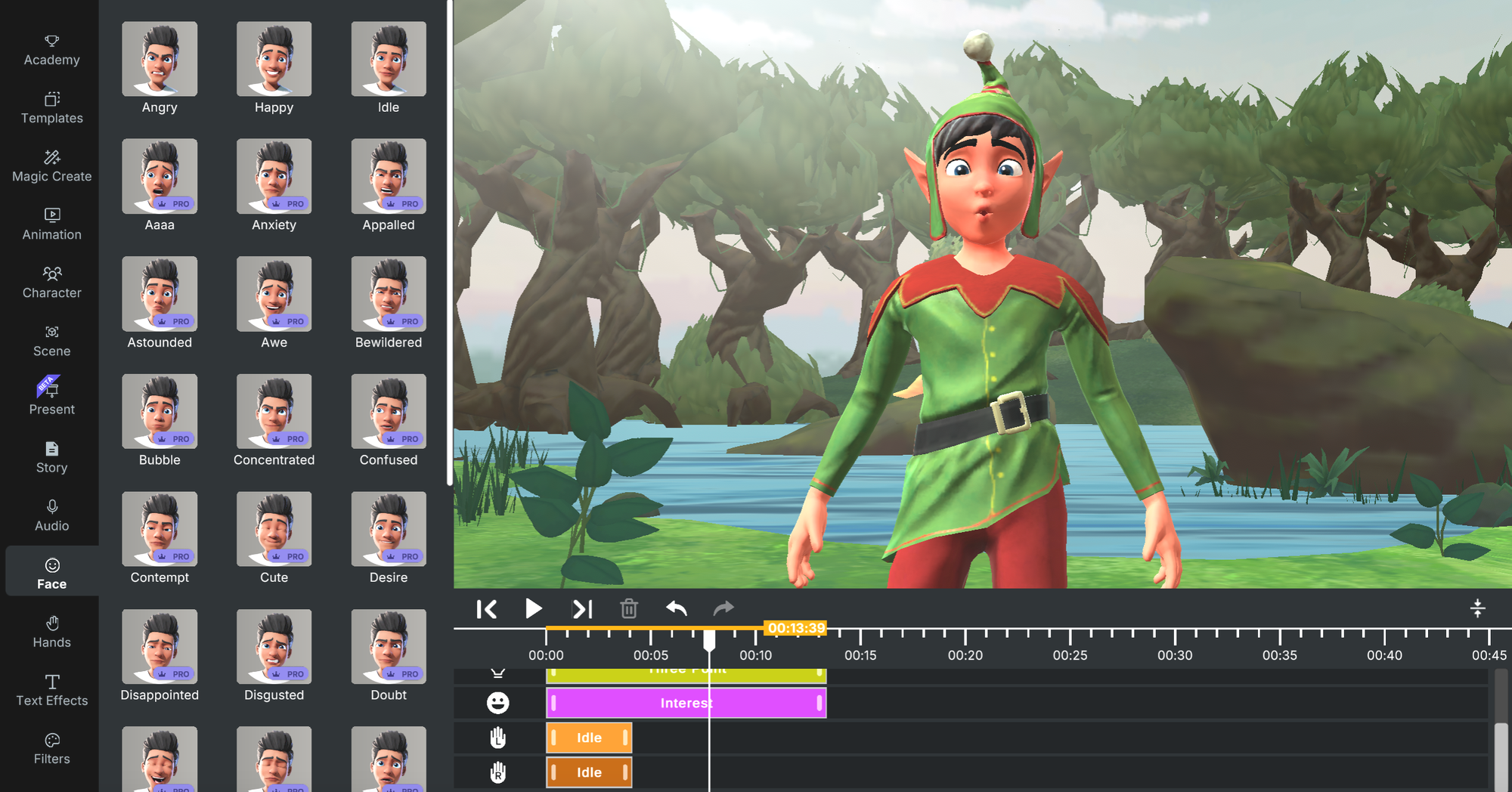Apply the Happy facial expression
The image size is (1512, 792).
[x=274, y=59]
